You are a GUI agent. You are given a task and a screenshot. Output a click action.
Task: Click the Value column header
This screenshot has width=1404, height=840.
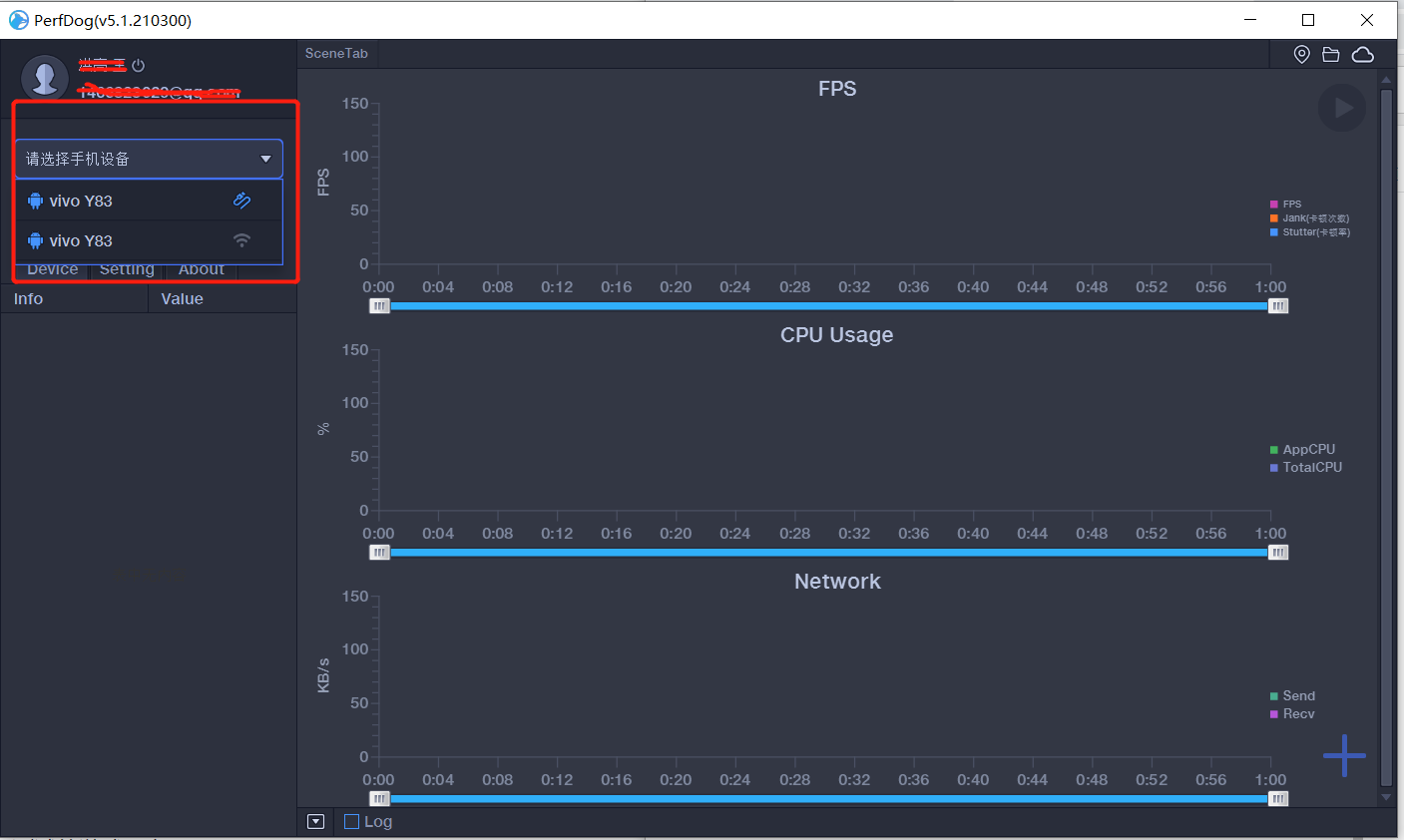coord(223,299)
